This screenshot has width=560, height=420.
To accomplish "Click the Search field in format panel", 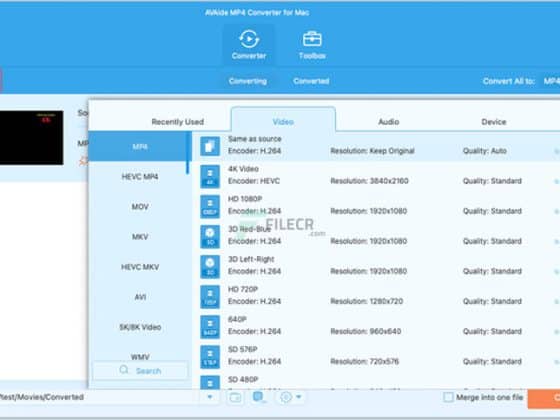I will pos(140,370).
